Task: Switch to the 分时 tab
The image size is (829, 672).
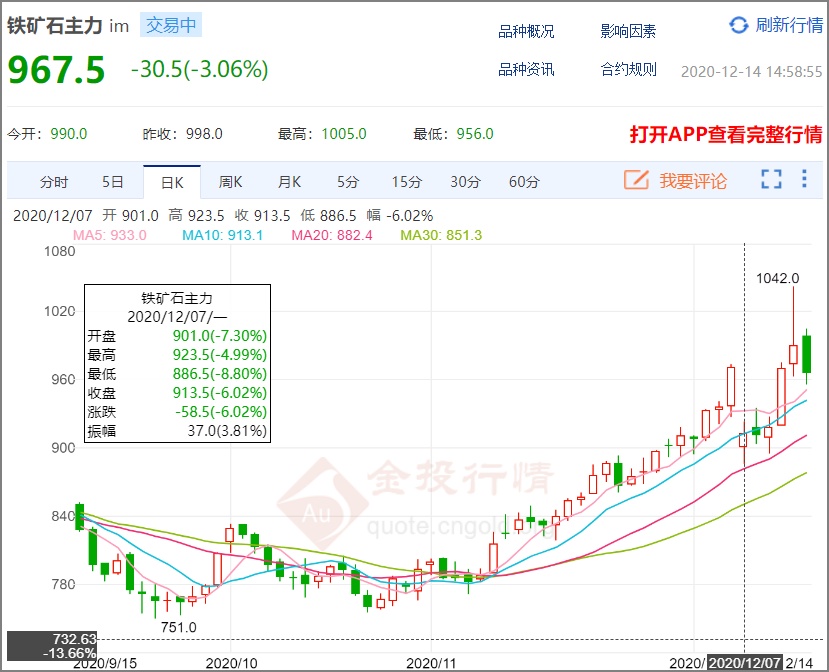Action: [54, 182]
